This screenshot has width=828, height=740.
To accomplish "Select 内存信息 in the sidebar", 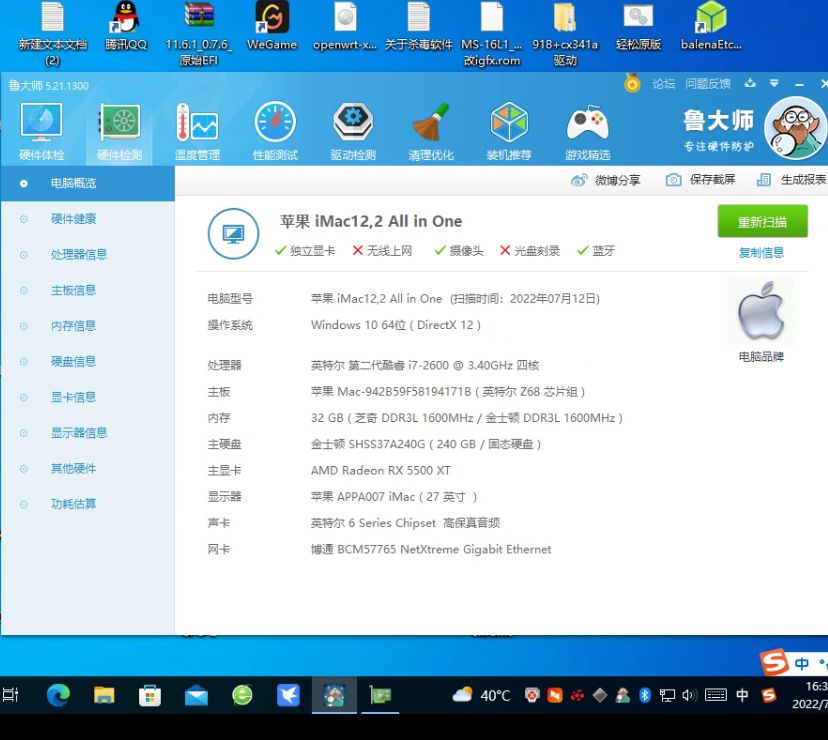I will point(87,326).
